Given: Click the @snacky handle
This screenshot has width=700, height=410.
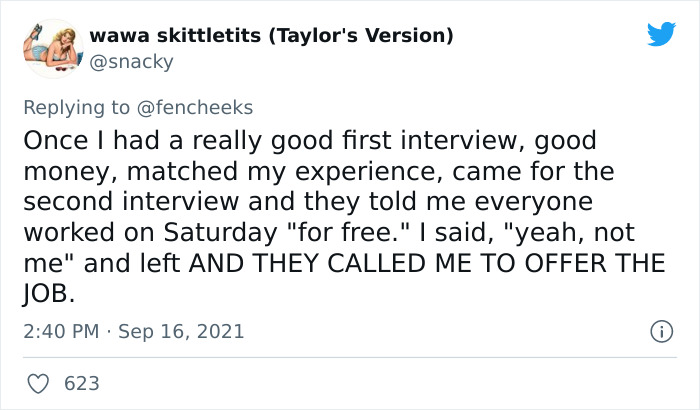Looking at the screenshot, I should pos(131,62).
